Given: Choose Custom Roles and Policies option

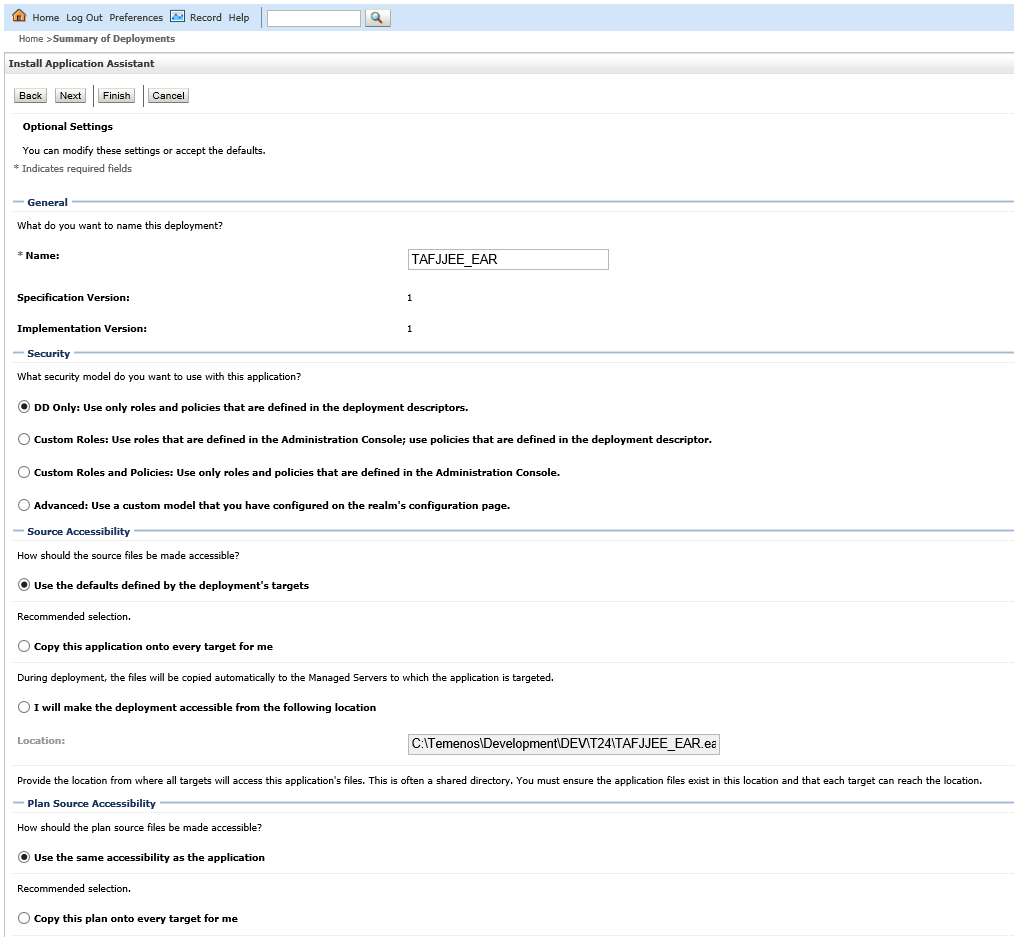Looking at the screenshot, I should point(25,472).
